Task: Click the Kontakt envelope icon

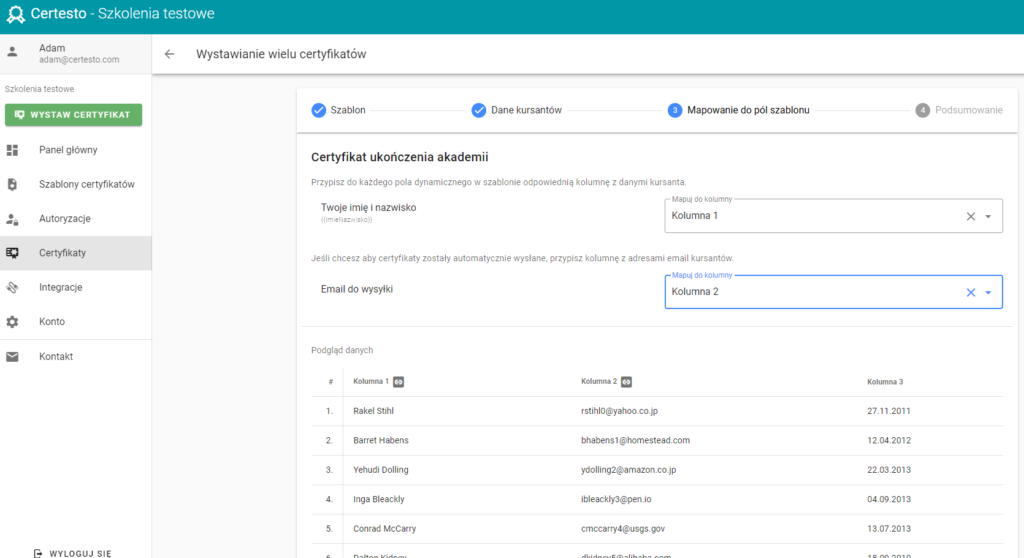Action: (12, 357)
